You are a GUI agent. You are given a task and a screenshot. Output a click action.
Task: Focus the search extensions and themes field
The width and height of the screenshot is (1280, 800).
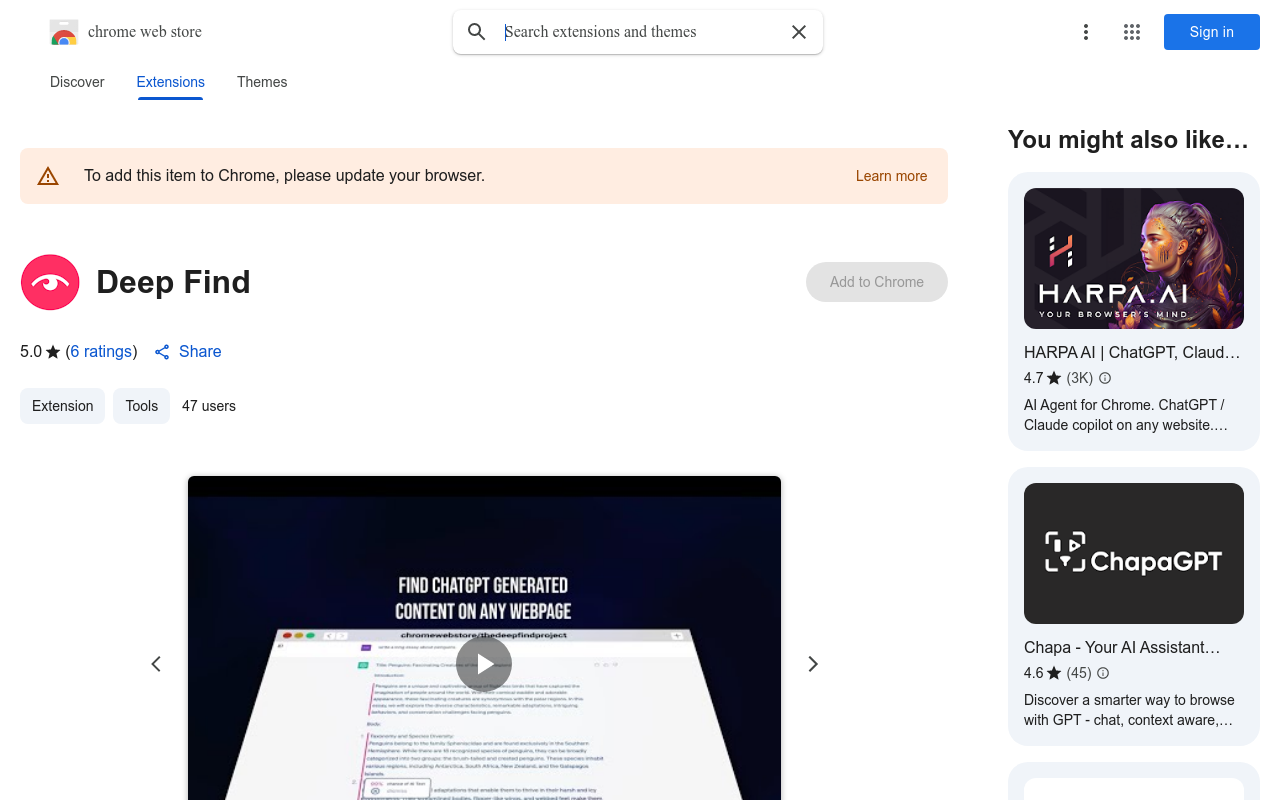point(638,32)
